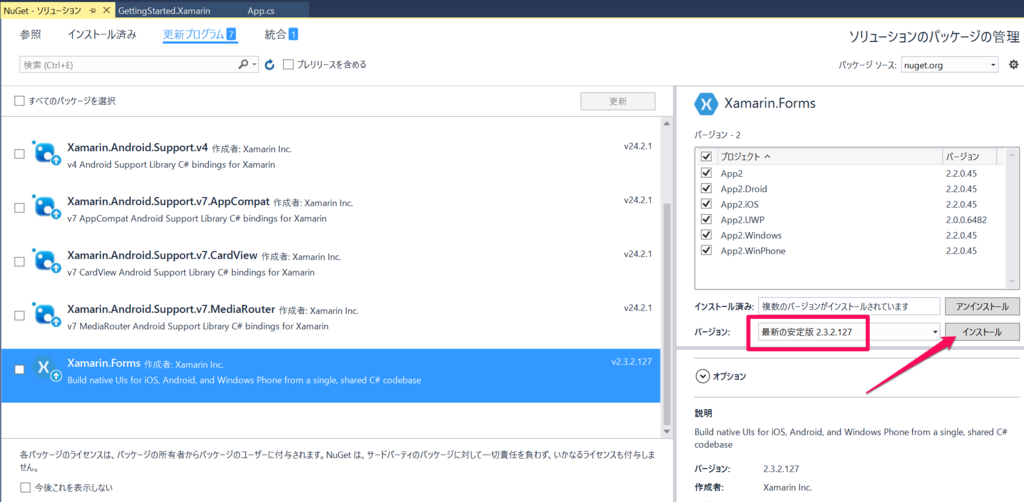Select the Updates (更新プログラム) tab

[x=200, y=35]
